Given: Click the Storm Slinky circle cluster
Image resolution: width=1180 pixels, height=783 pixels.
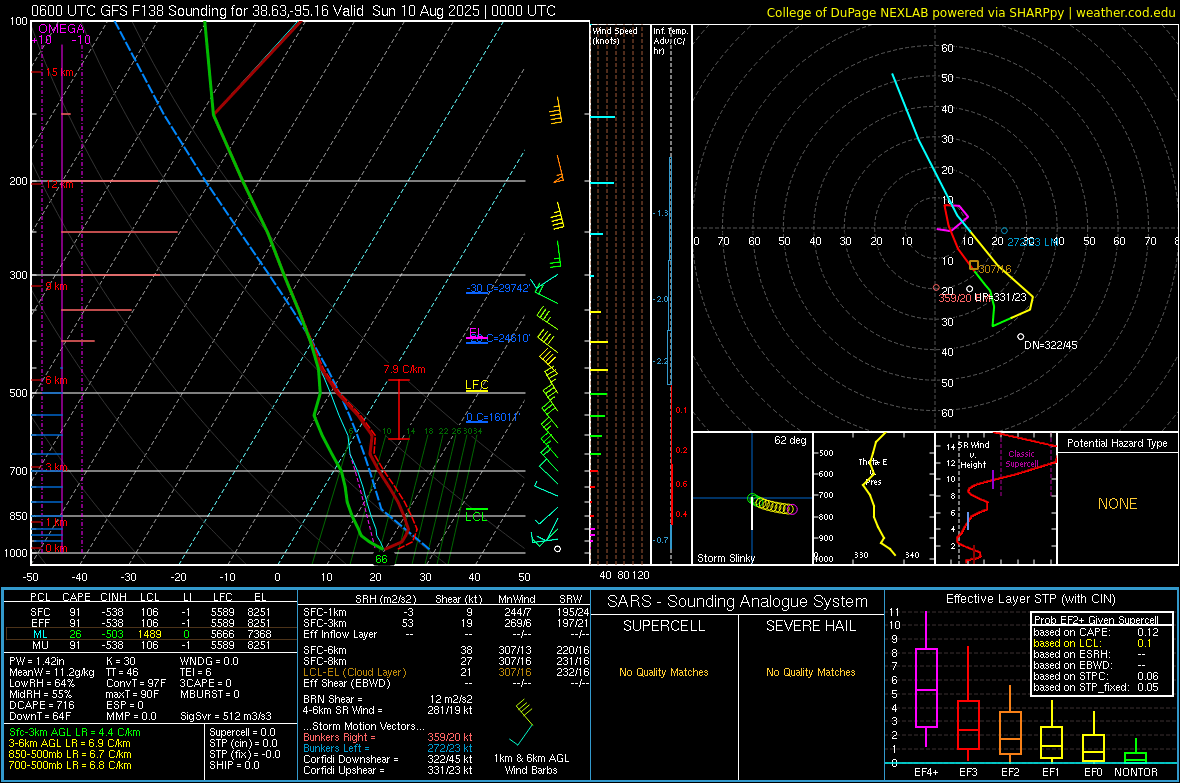Looking at the screenshot, I should pyautogui.click(x=773, y=505).
